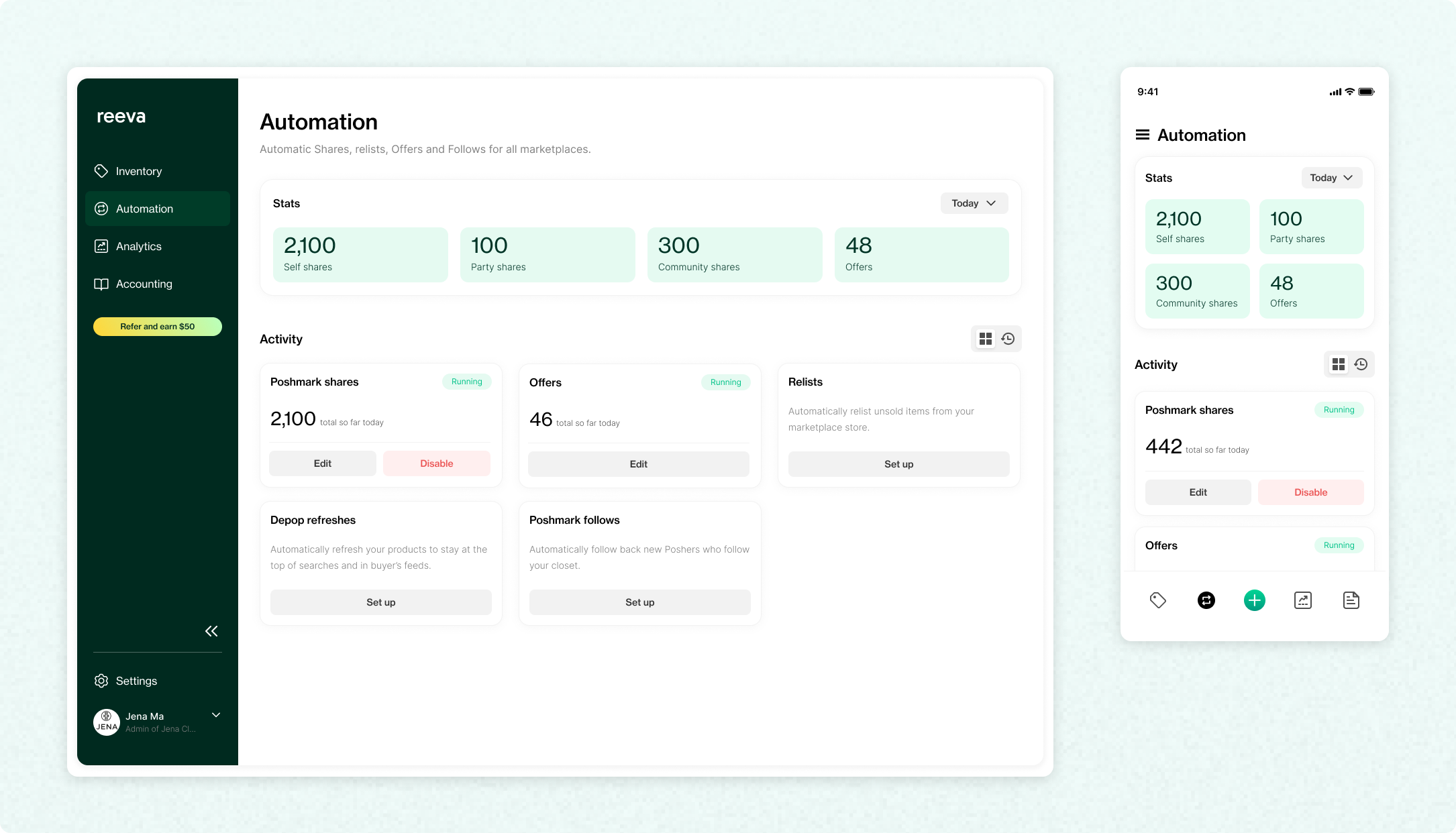1456x833 pixels.
Task: Click the 'Depop refreshes' card title
Action: (x=313, y=520)
